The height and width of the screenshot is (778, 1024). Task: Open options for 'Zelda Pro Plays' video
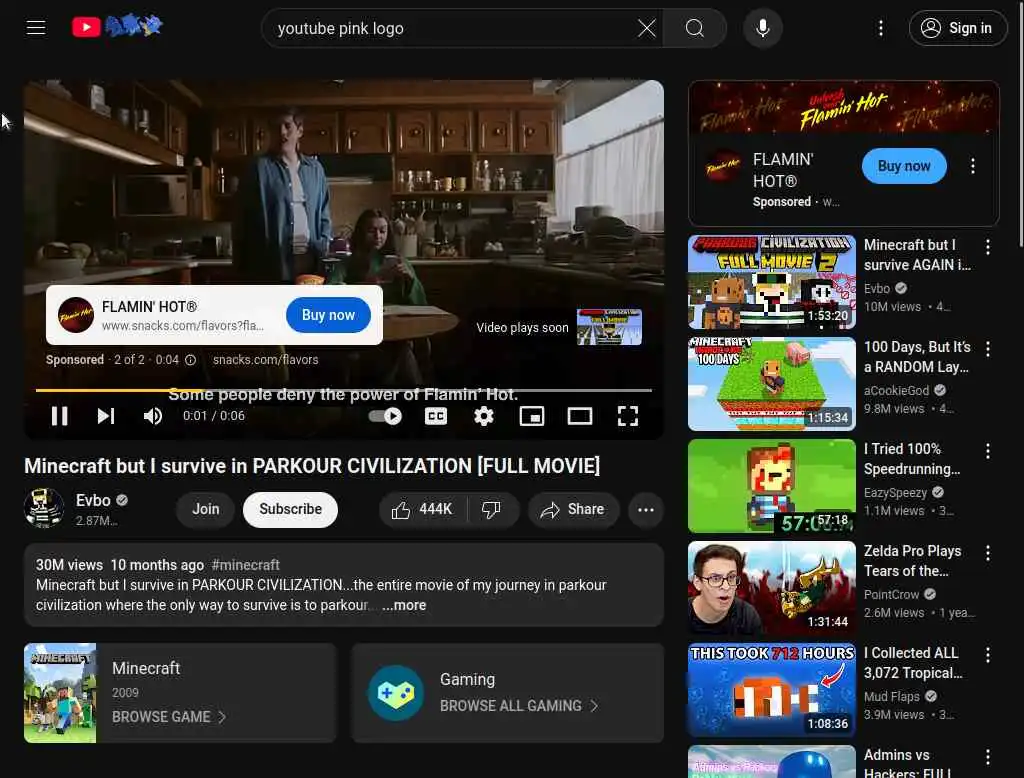[x=987, y=553]
